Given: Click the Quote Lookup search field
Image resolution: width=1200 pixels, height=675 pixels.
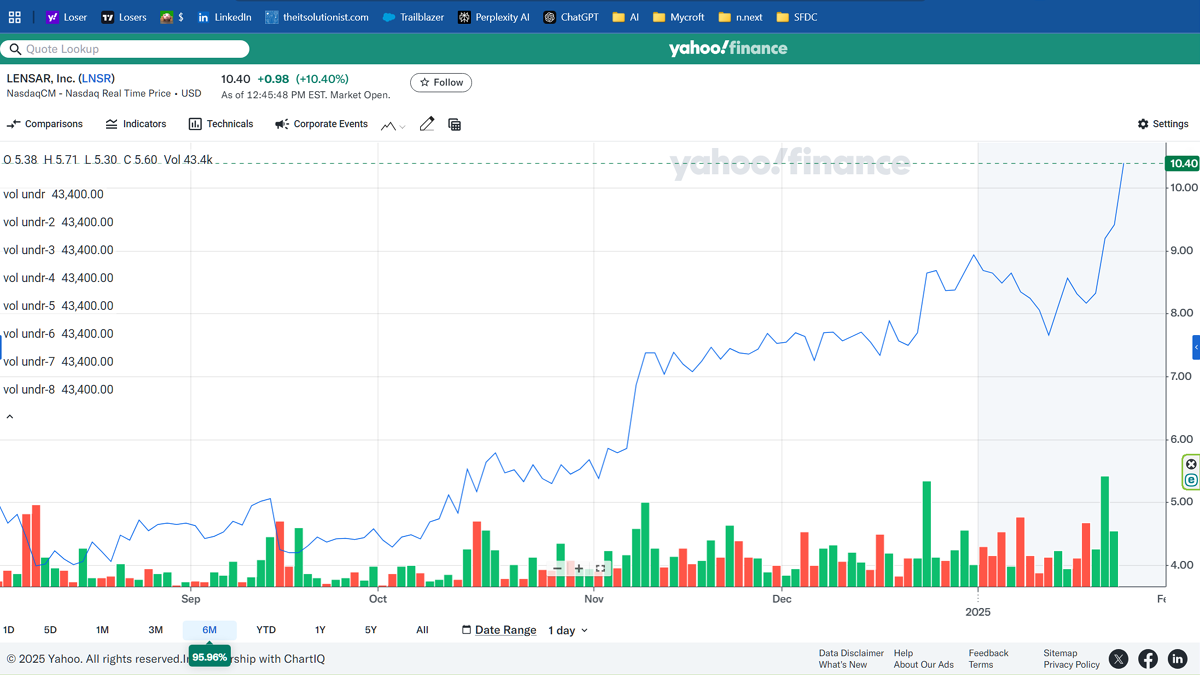Looking at the screenshot, I should (130, 49).
